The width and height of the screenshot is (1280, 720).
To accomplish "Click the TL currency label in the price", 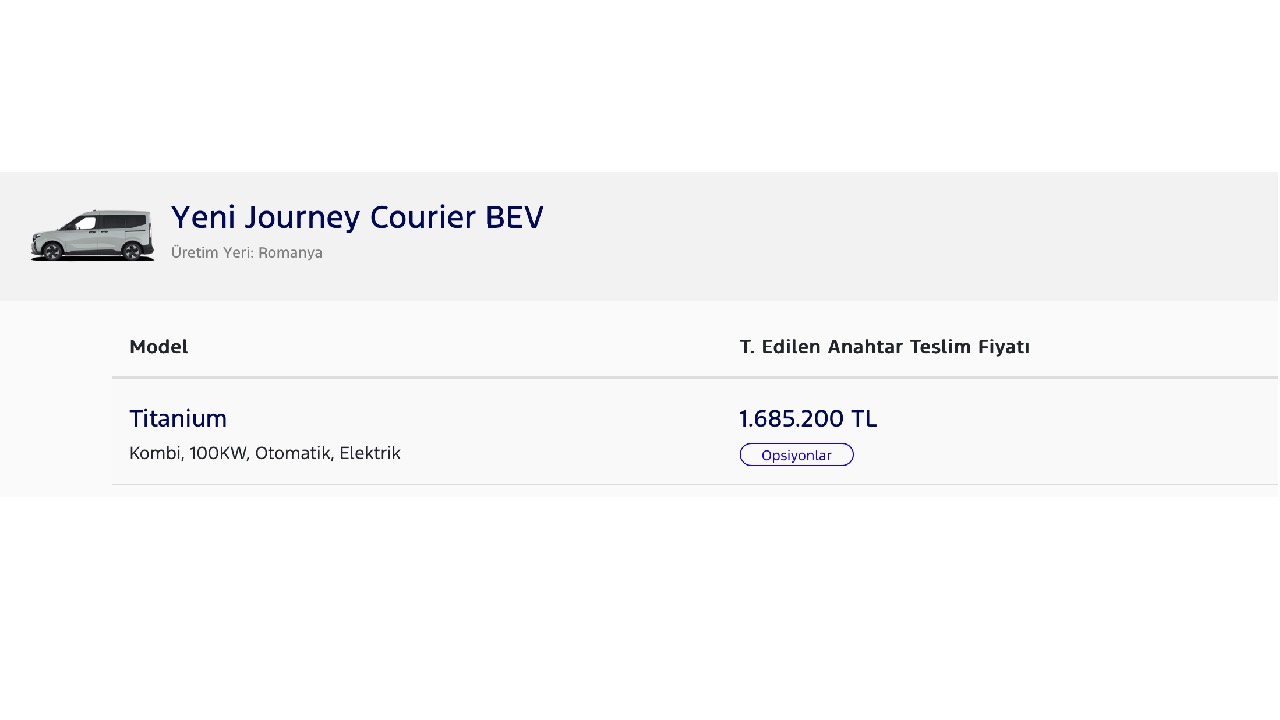I will [864, 419].
